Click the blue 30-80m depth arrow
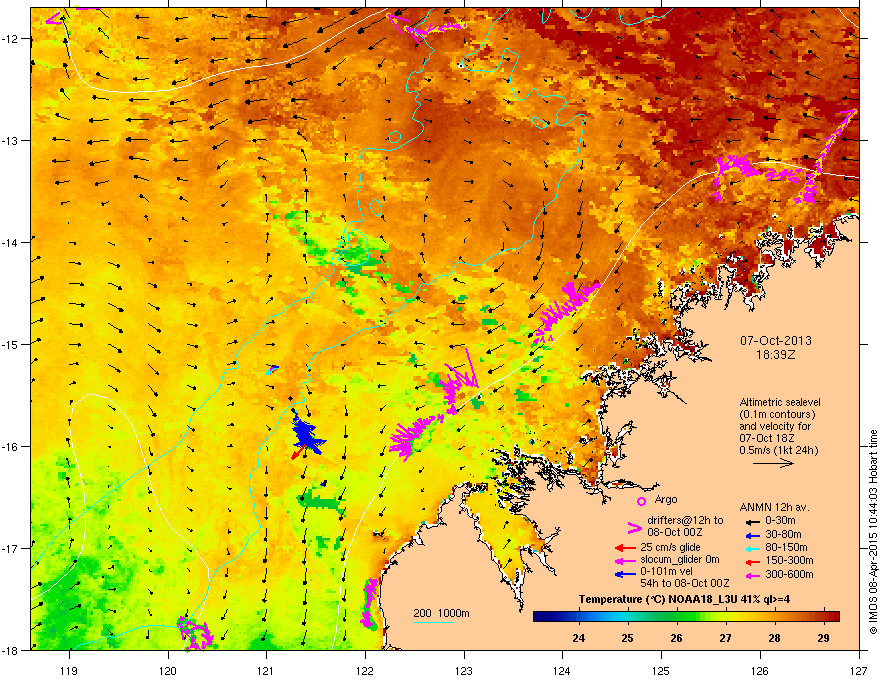Viewport: 880px width, 680px height. (x=747, y=535)
